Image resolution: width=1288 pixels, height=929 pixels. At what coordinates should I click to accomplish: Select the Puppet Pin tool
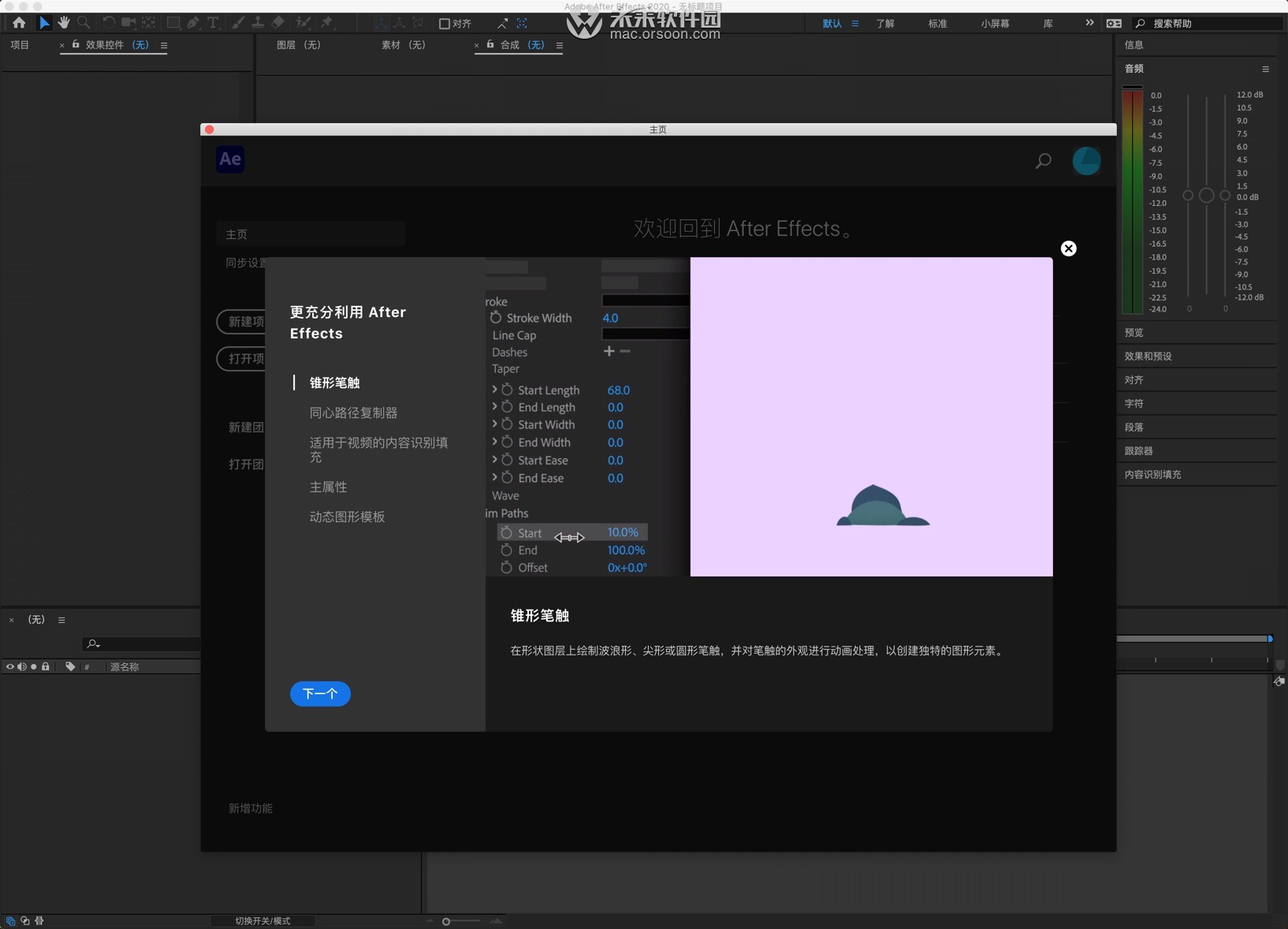[328, 23]
